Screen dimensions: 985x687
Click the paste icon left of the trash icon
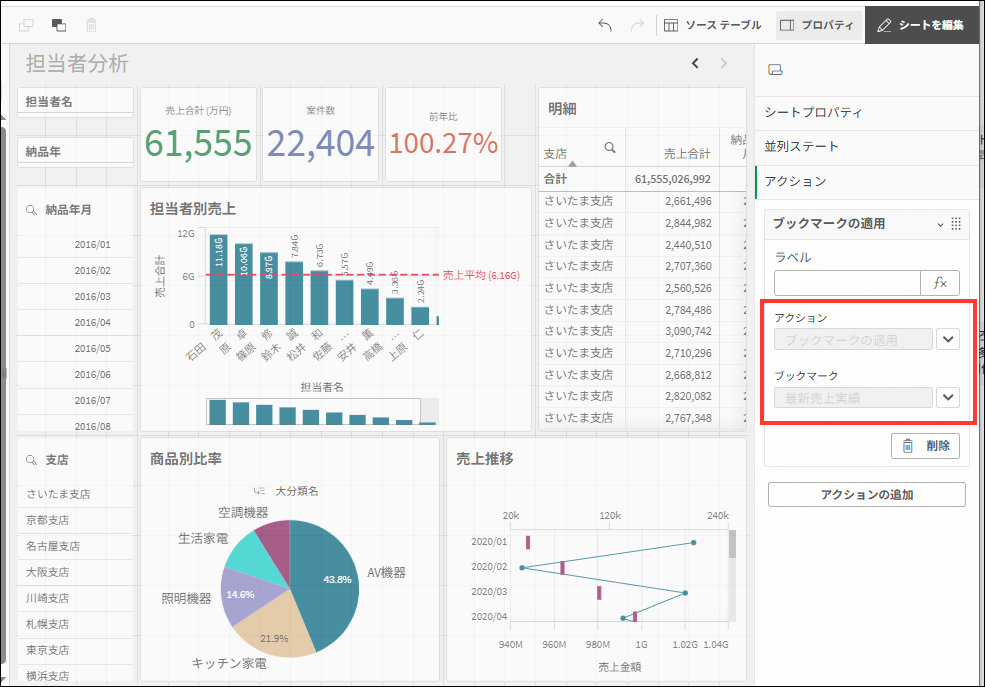point(59,25)
